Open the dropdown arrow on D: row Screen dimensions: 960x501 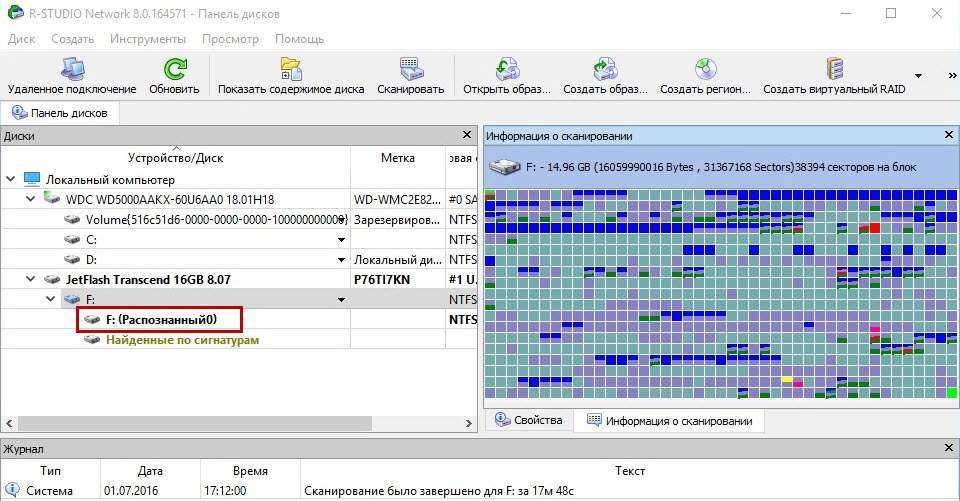pos(341,260)
